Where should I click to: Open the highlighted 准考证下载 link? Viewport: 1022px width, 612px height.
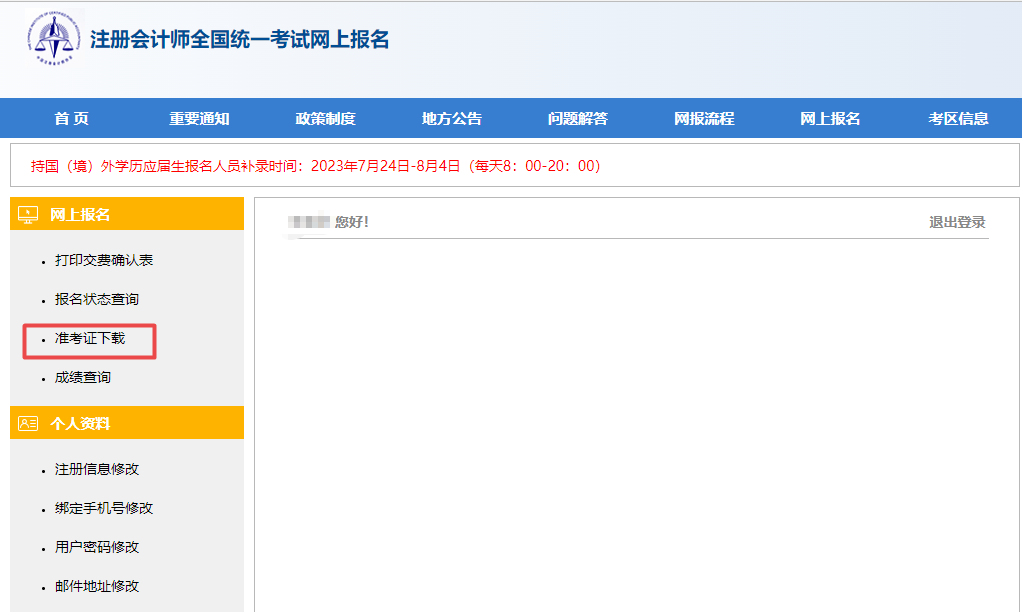pyautogui.click(x=90, y=339)
